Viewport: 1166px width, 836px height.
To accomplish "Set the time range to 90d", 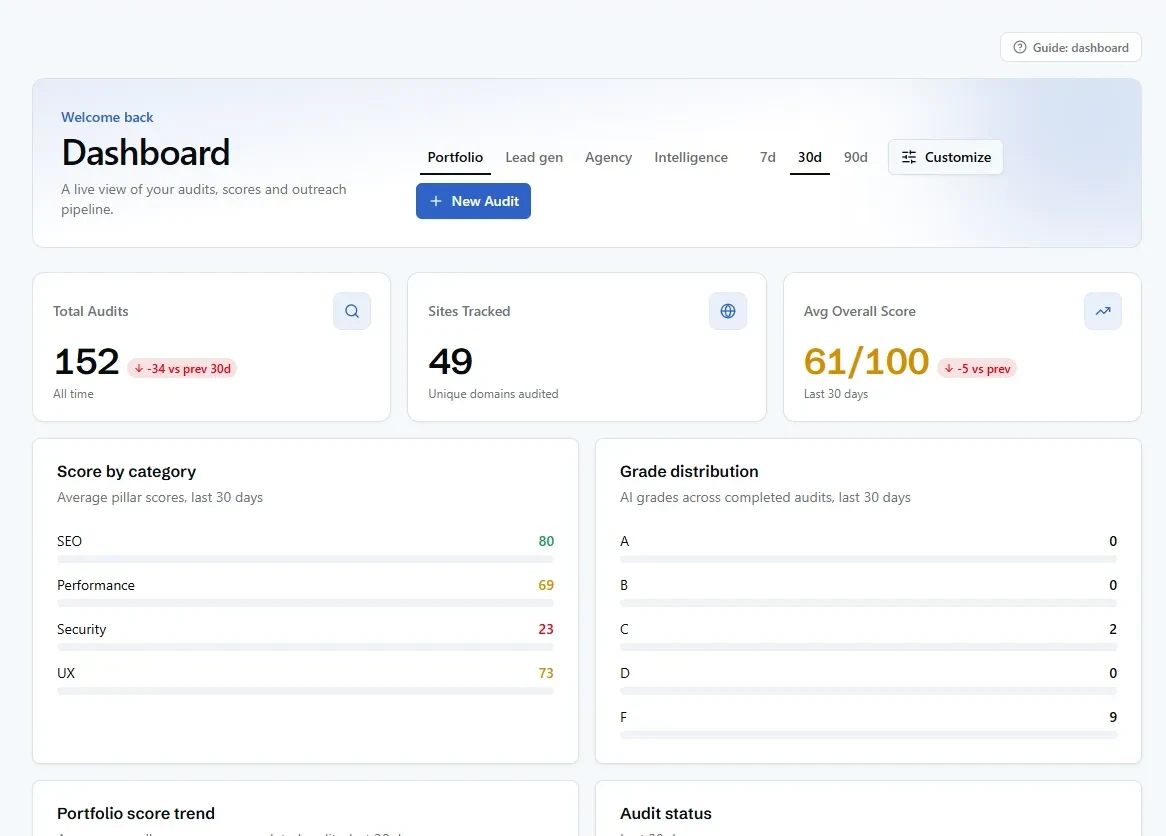I will tap(855, 157).
